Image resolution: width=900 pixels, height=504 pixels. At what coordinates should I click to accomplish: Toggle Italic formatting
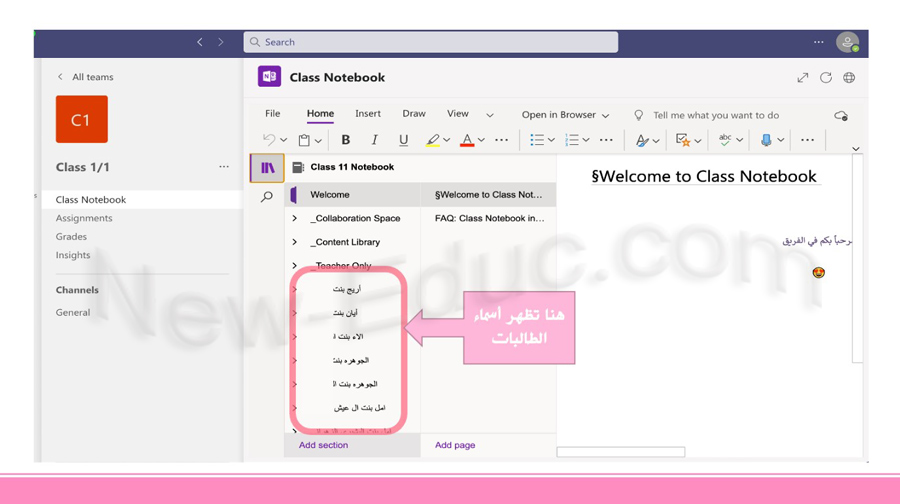[x=374, y=140]
